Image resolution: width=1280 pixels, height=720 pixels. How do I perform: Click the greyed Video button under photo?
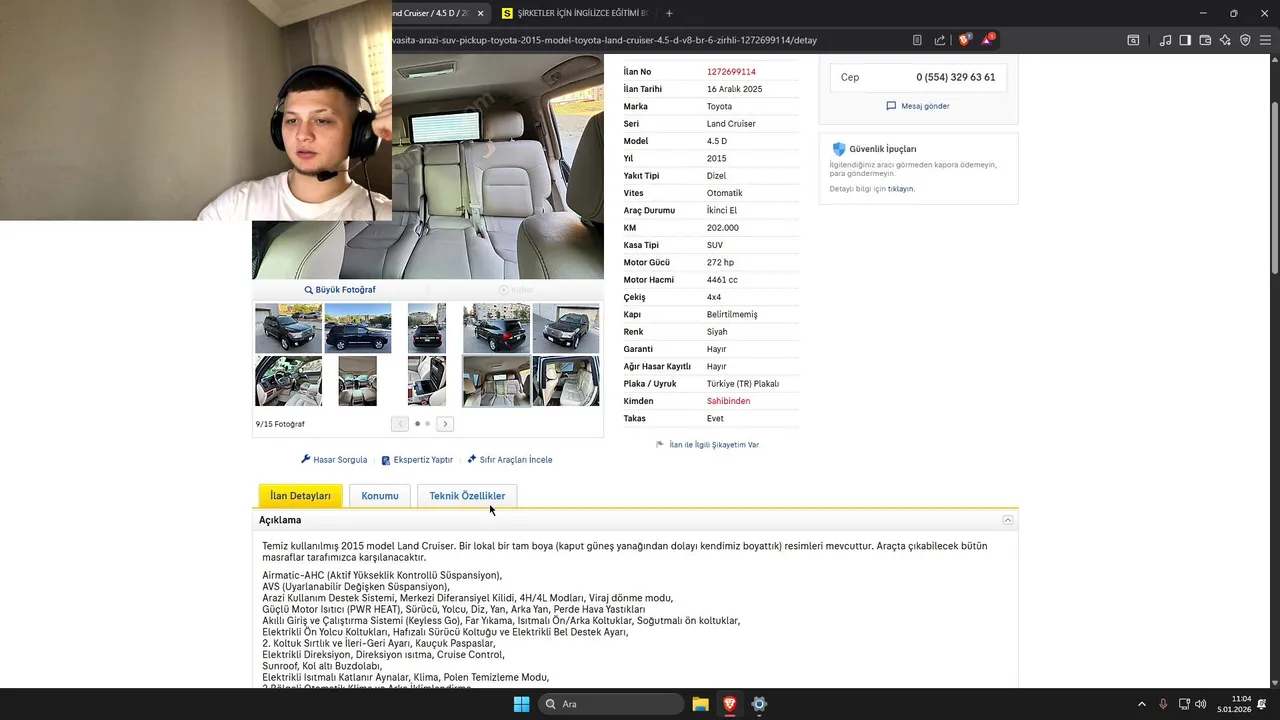516,290
